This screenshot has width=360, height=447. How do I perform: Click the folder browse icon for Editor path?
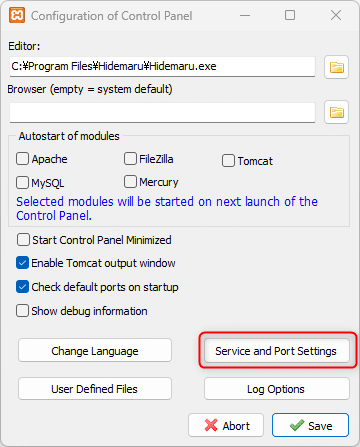coord(336,67)
